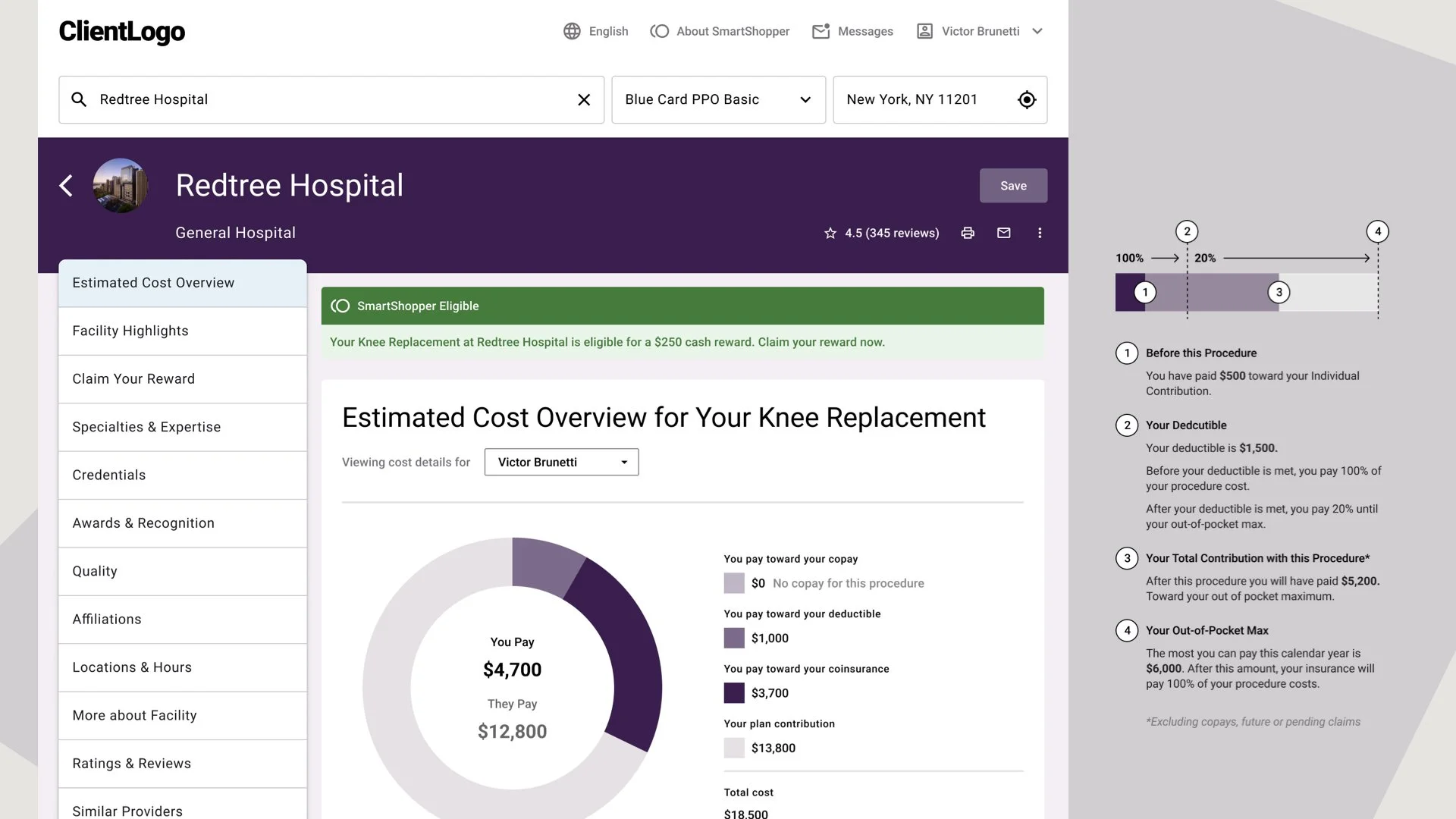Expand the Blue Card PPO Basic dropdown
Viewport: 1456px width, 819px height.
pyautogui.click(x=805, y=100)
